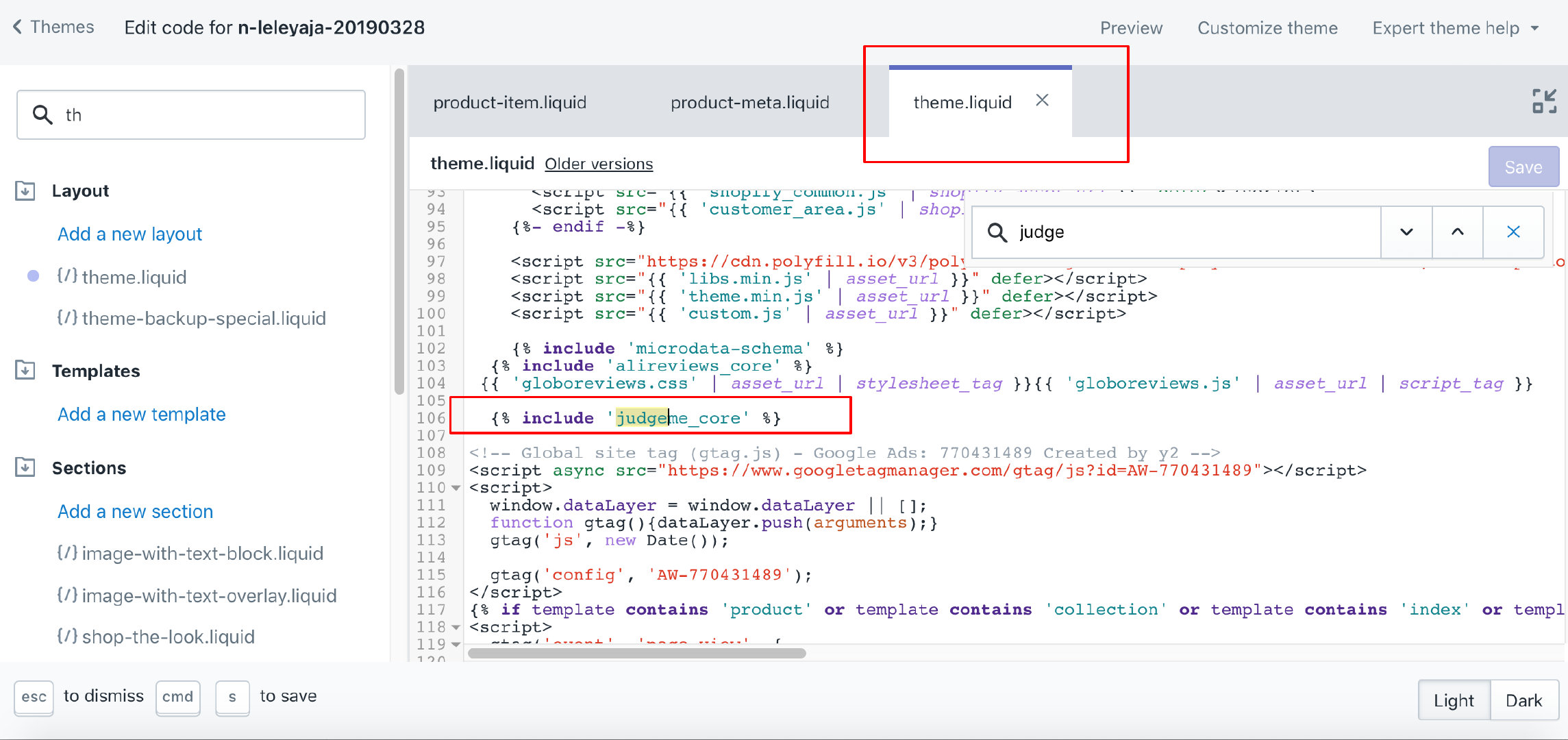1568x740 pixels.
Task: Click the code icon beside image-with-text-block.liquid
Action: click(66, 553)
